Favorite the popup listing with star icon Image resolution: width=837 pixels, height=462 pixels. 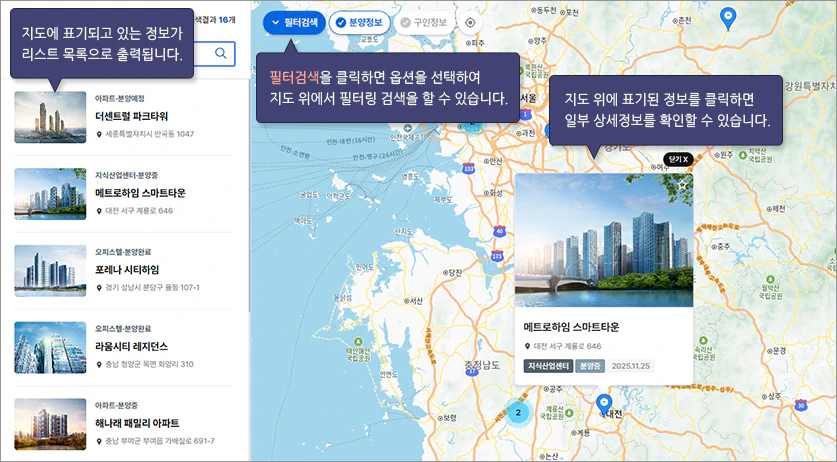click(683, 185)
